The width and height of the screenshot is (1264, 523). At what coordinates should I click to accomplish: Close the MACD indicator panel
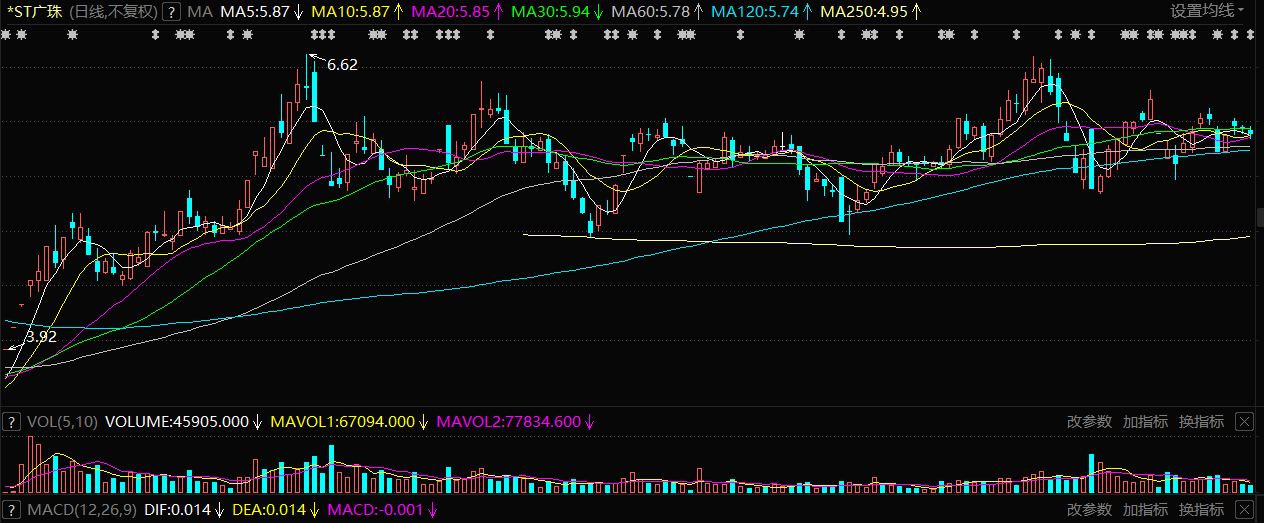click(1244, 511)
